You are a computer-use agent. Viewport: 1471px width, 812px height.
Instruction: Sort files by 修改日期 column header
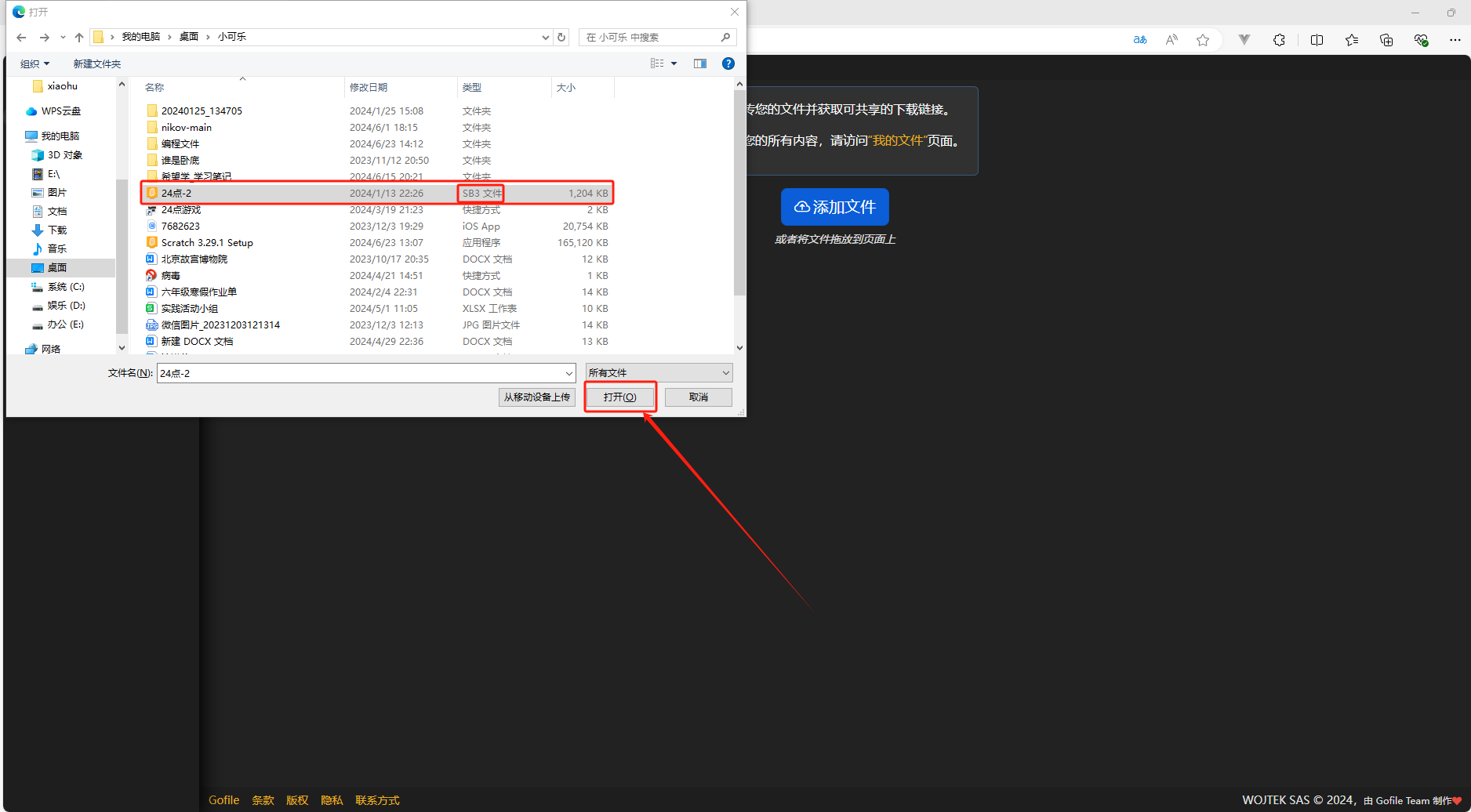[369, 87]
